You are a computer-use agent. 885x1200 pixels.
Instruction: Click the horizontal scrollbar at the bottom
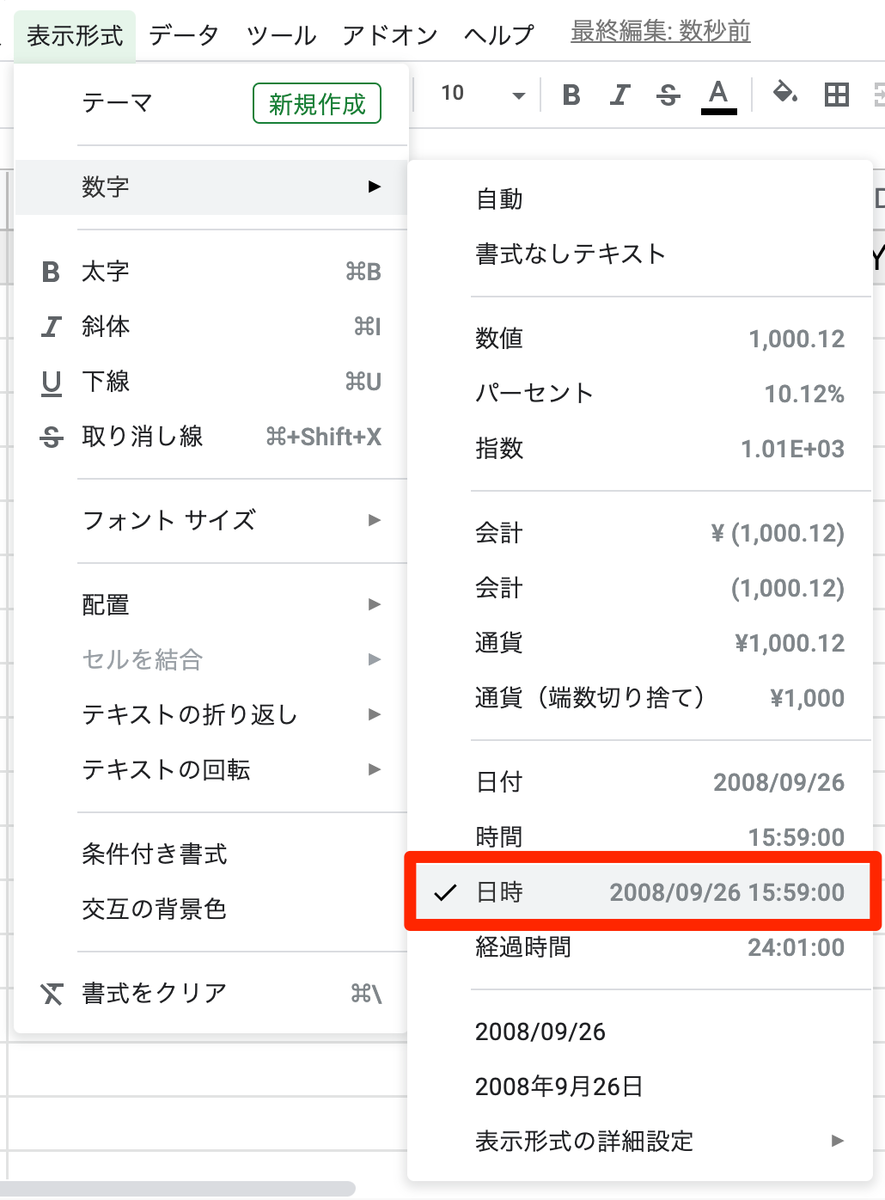pos(180,1186)
